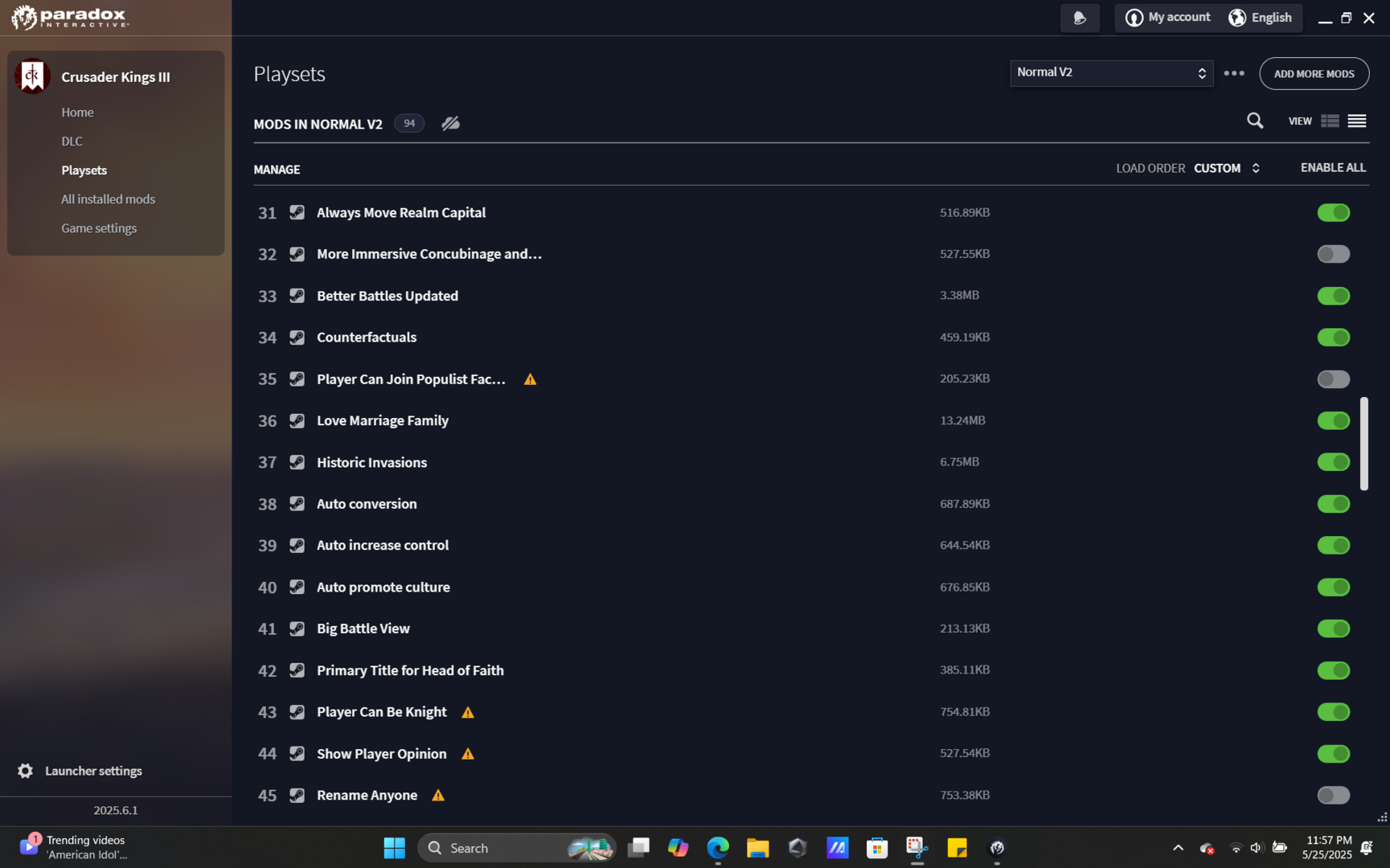The image size is (1390, 868).
Task: Click version number 2025.6.1
Action: pyautogui.click(x=116, y=810)
